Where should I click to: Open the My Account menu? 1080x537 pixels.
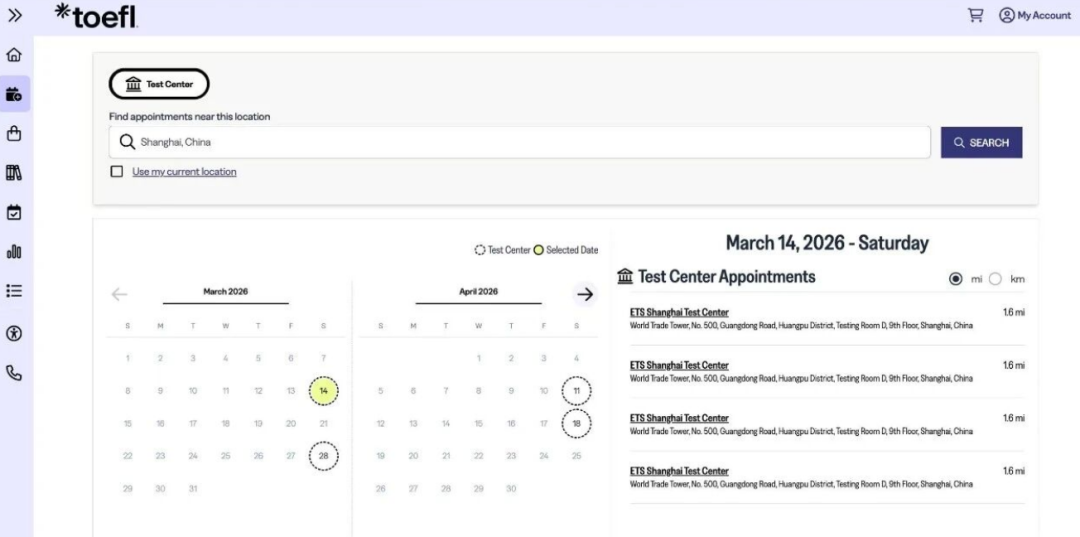(x=1035, y=15)
